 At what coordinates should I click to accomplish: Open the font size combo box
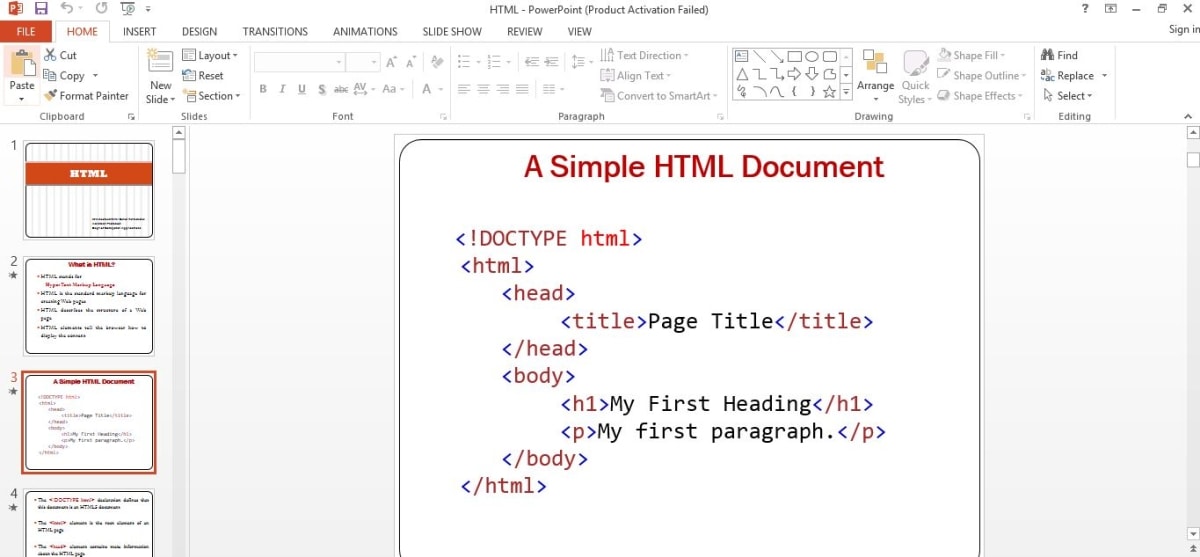coord(362,62)
